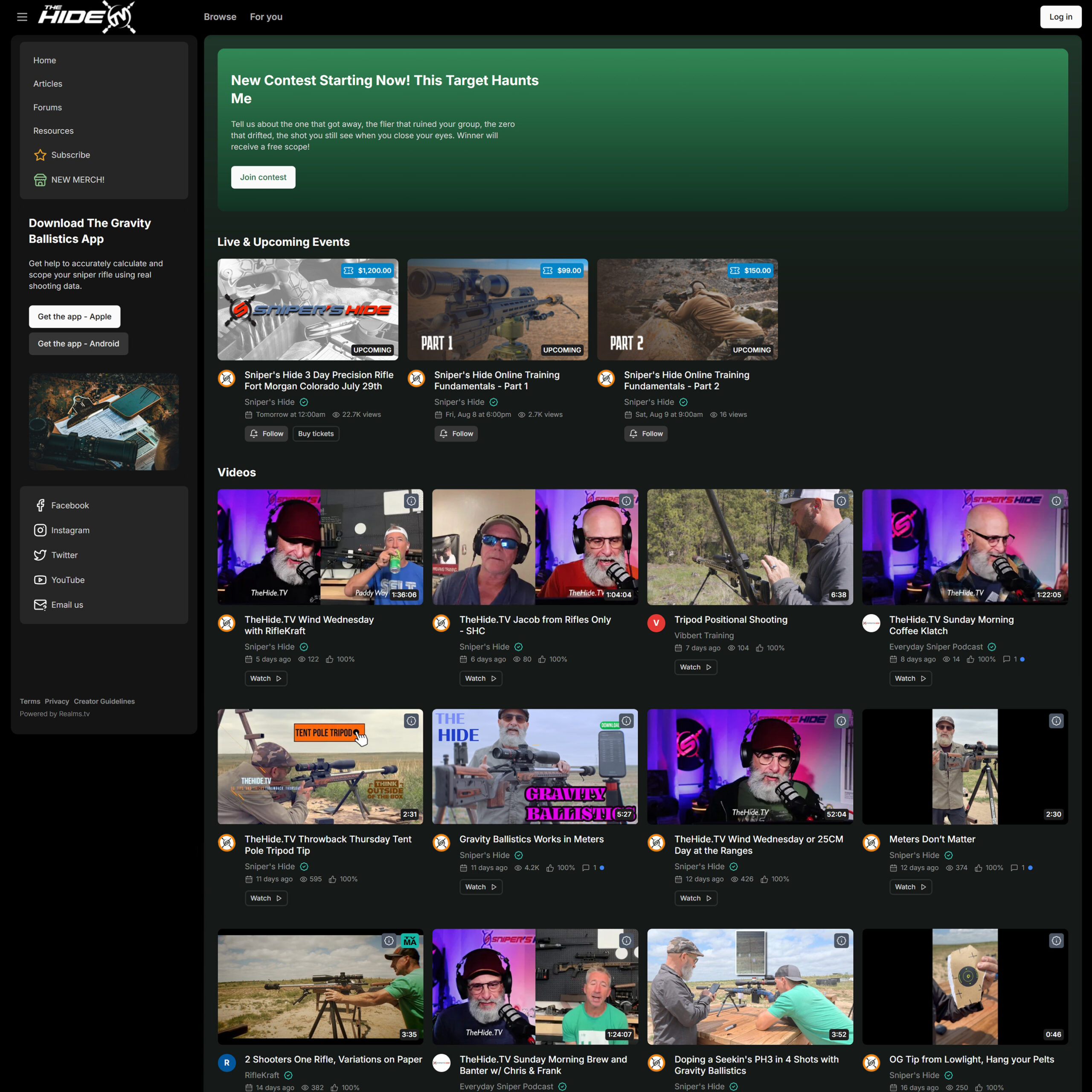This screenshot has width=1092, height=1092.
Task: Click Get the app - Android button
Action: click(x=78, y=344)
